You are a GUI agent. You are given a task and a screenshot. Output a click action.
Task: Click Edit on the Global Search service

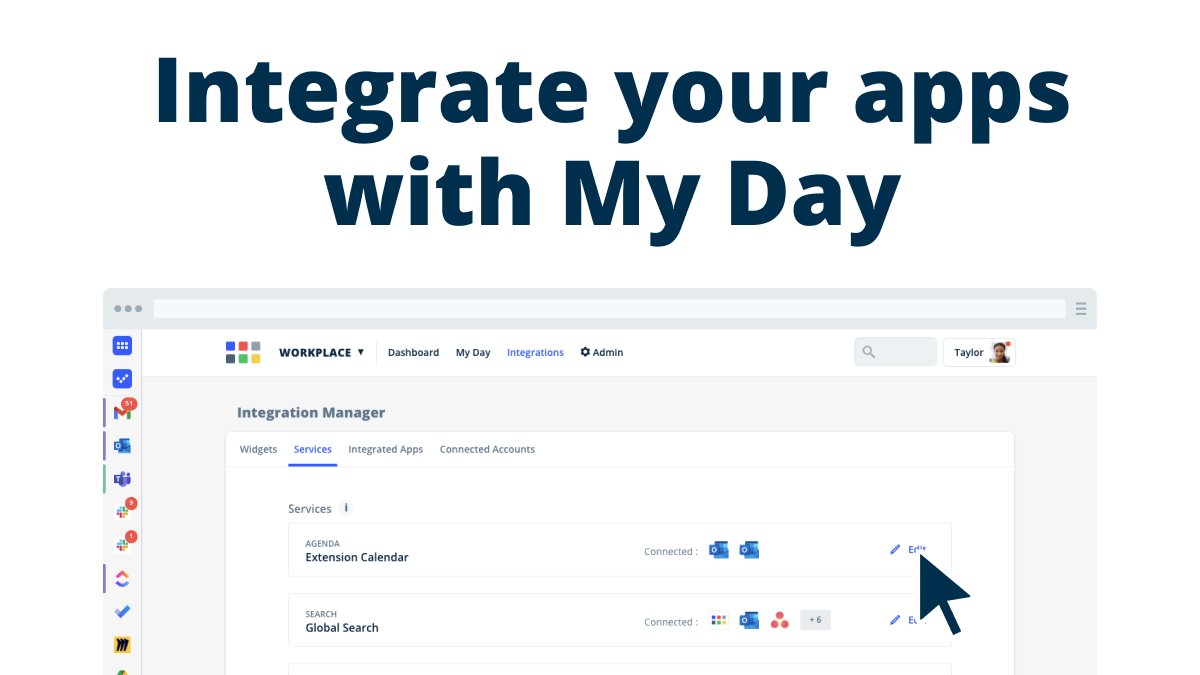pos(912,620)
